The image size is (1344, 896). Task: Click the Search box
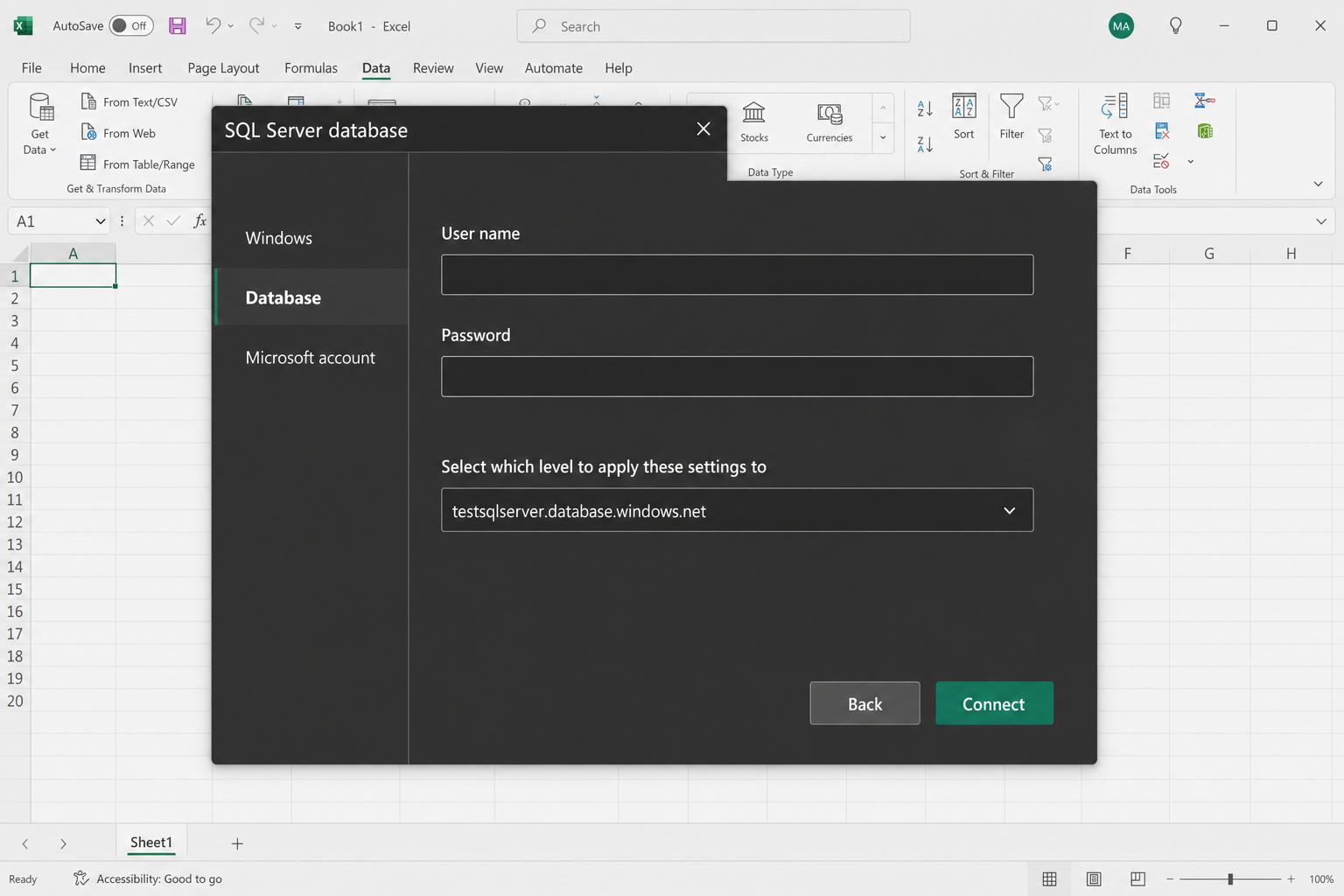pos(713,26)
